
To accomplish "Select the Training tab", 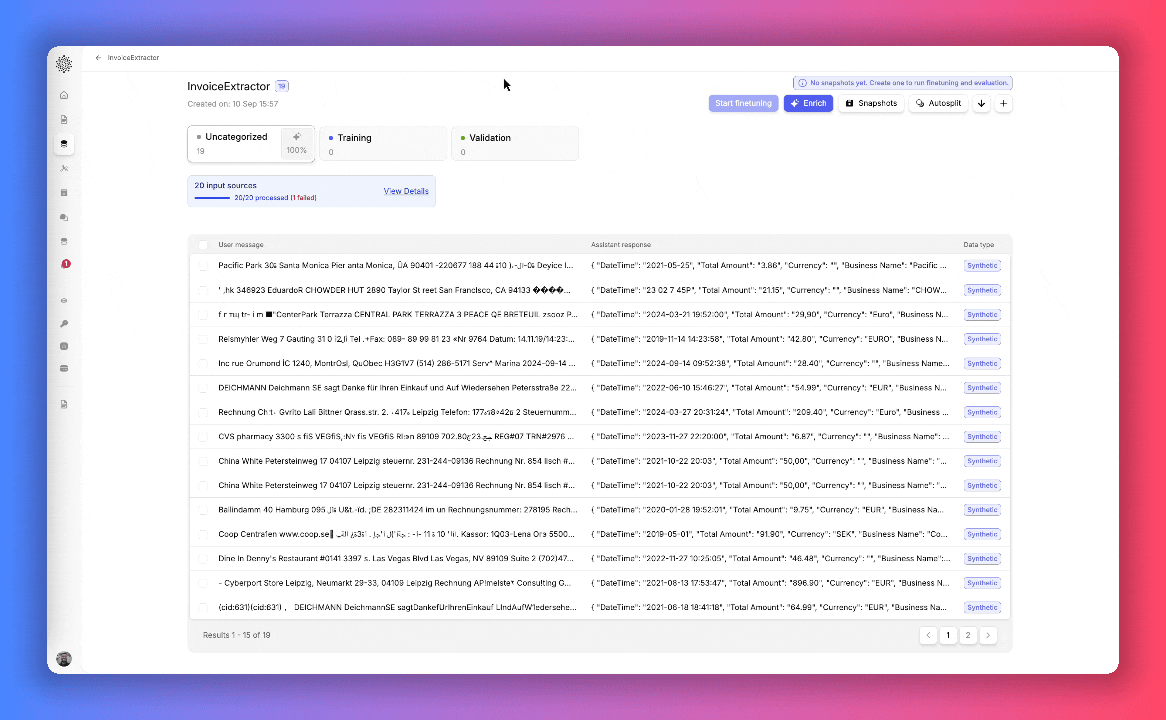I will pos(383,144).
